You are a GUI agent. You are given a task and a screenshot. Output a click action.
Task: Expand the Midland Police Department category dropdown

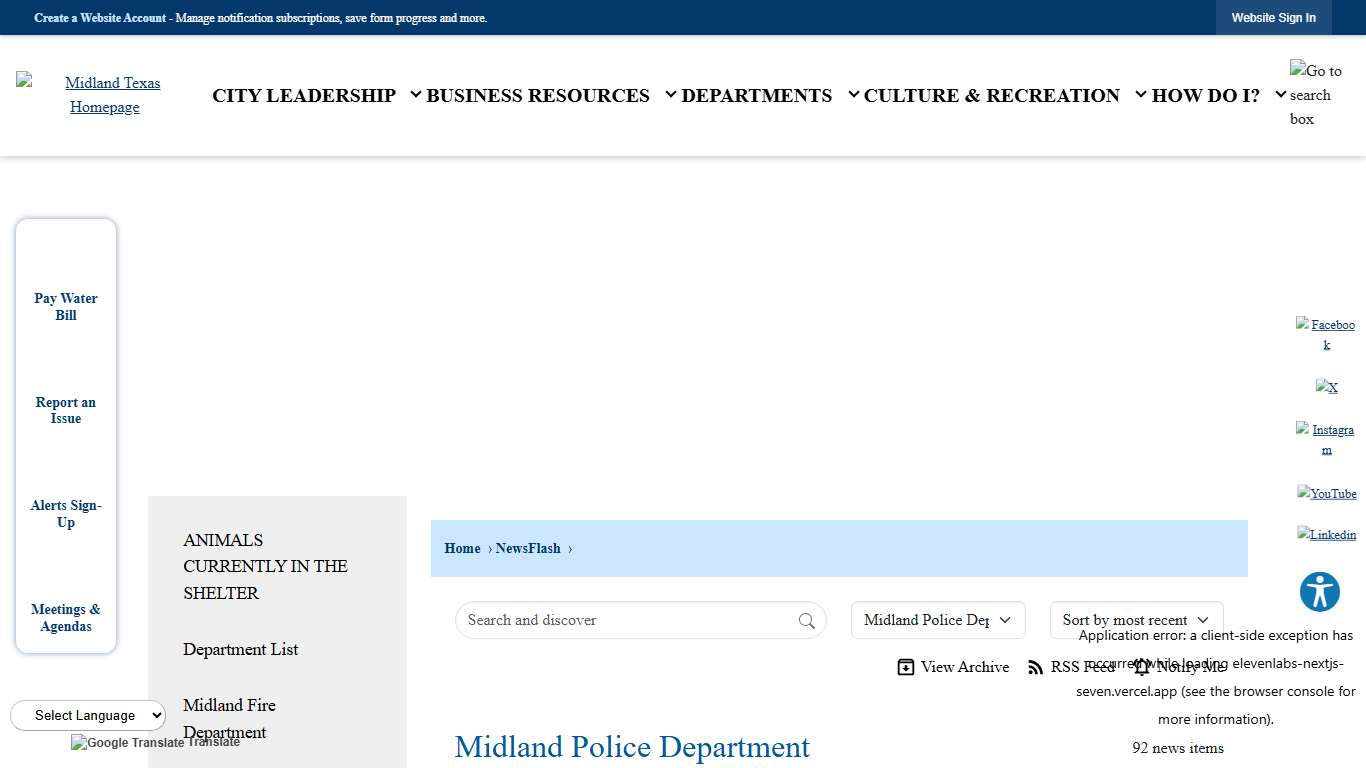(937, 620)
